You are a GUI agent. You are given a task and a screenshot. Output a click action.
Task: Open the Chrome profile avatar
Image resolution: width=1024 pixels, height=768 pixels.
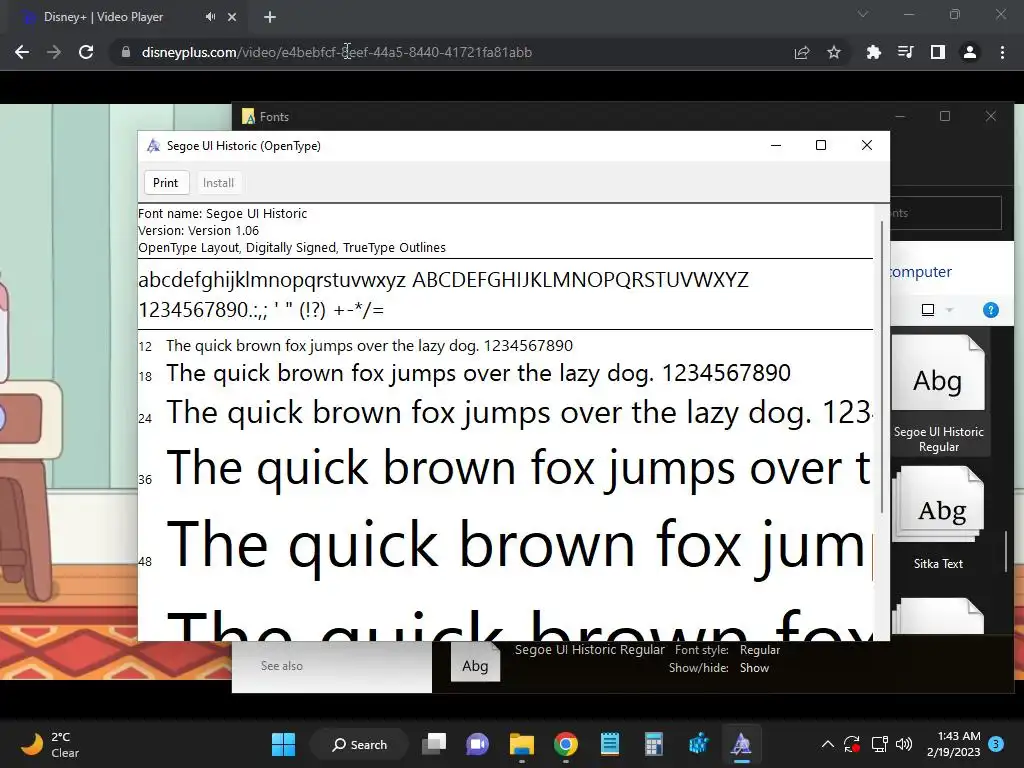point(970,52)
